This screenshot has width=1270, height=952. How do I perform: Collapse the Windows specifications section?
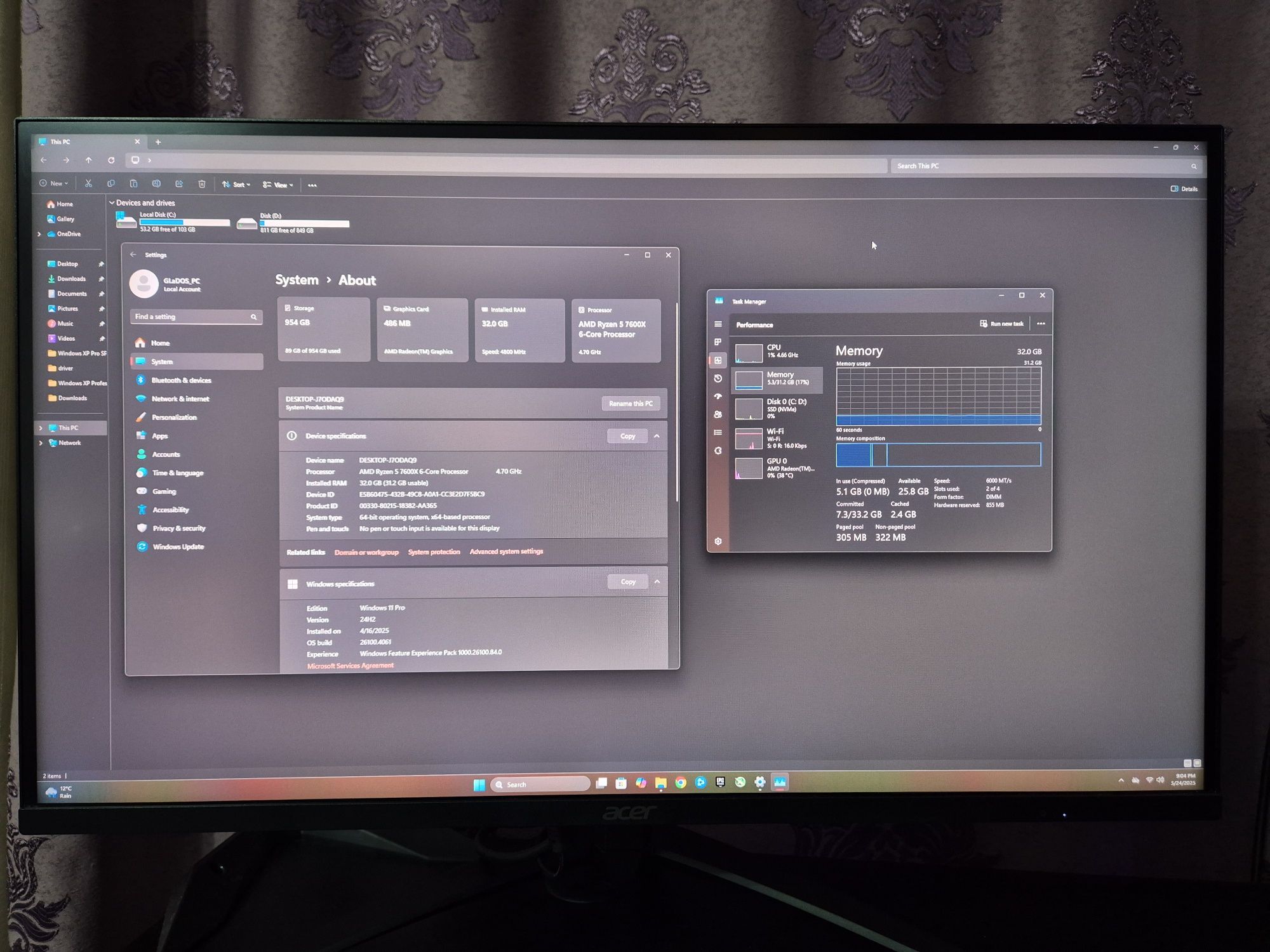click(657, 581)
